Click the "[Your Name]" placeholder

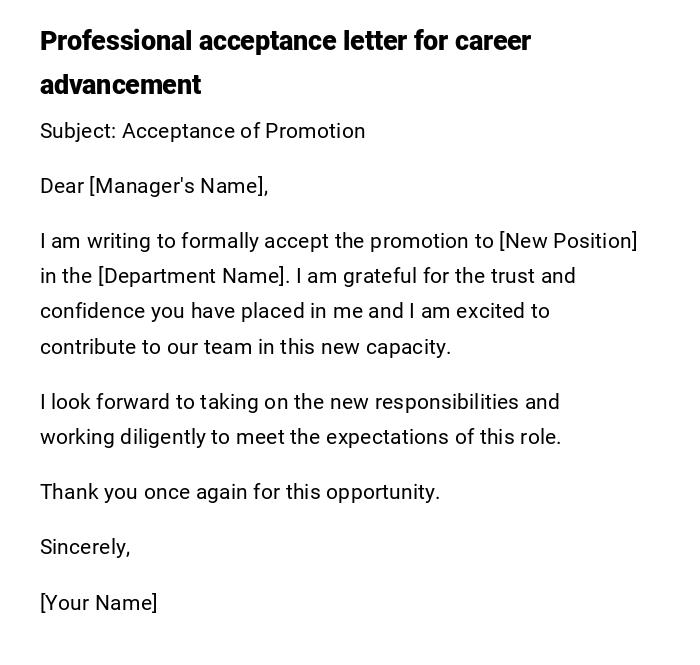click(x=98, y=603)
